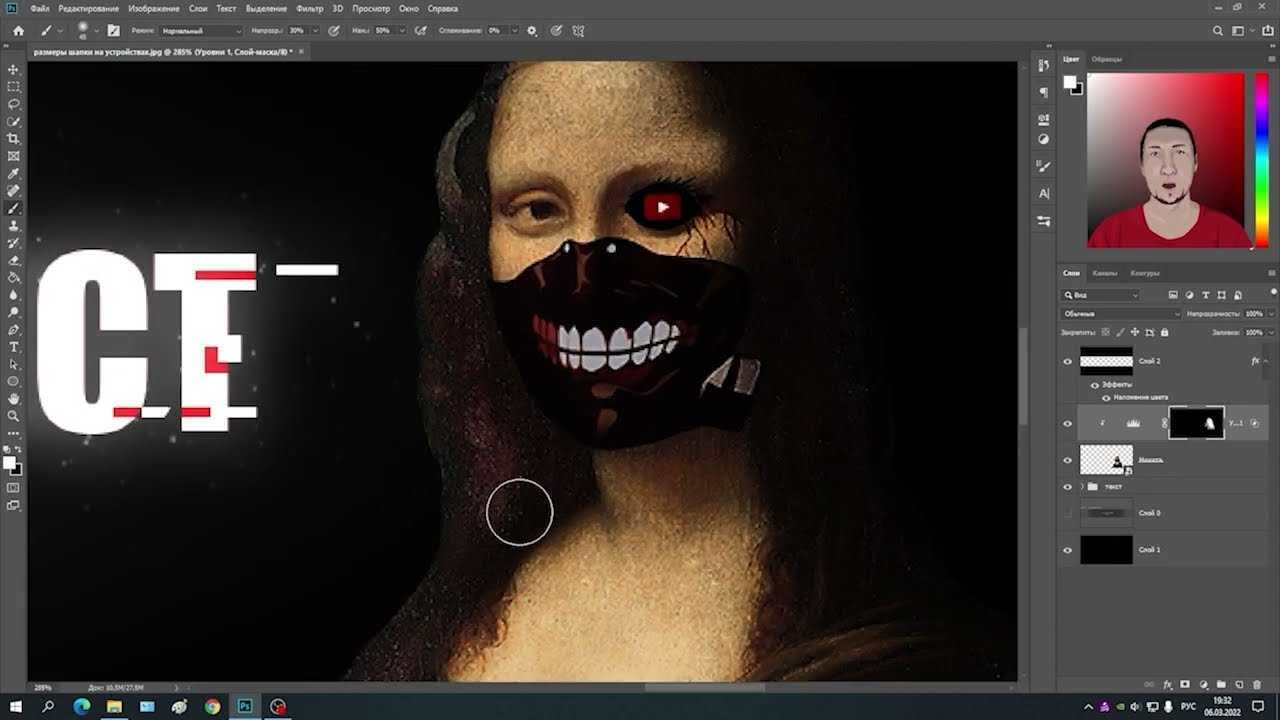Select the Lasso tool
The image size is (1280, 720).
pyautogui.click(x=14, y=104)
